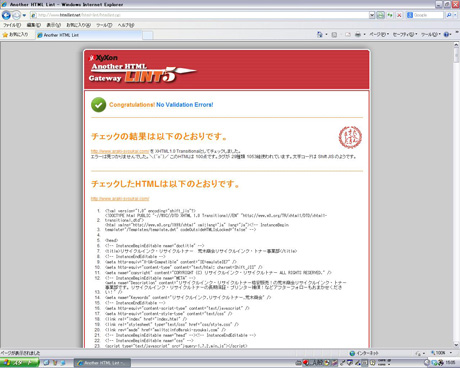Print the page with the printer icon

(x=358, y=34)
